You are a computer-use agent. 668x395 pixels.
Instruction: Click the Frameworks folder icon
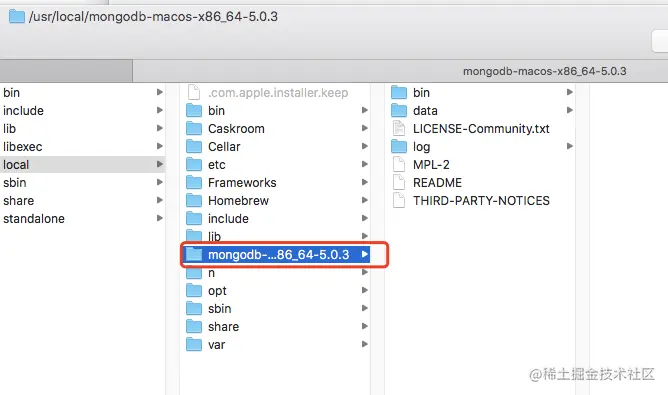tap(194, 182)
